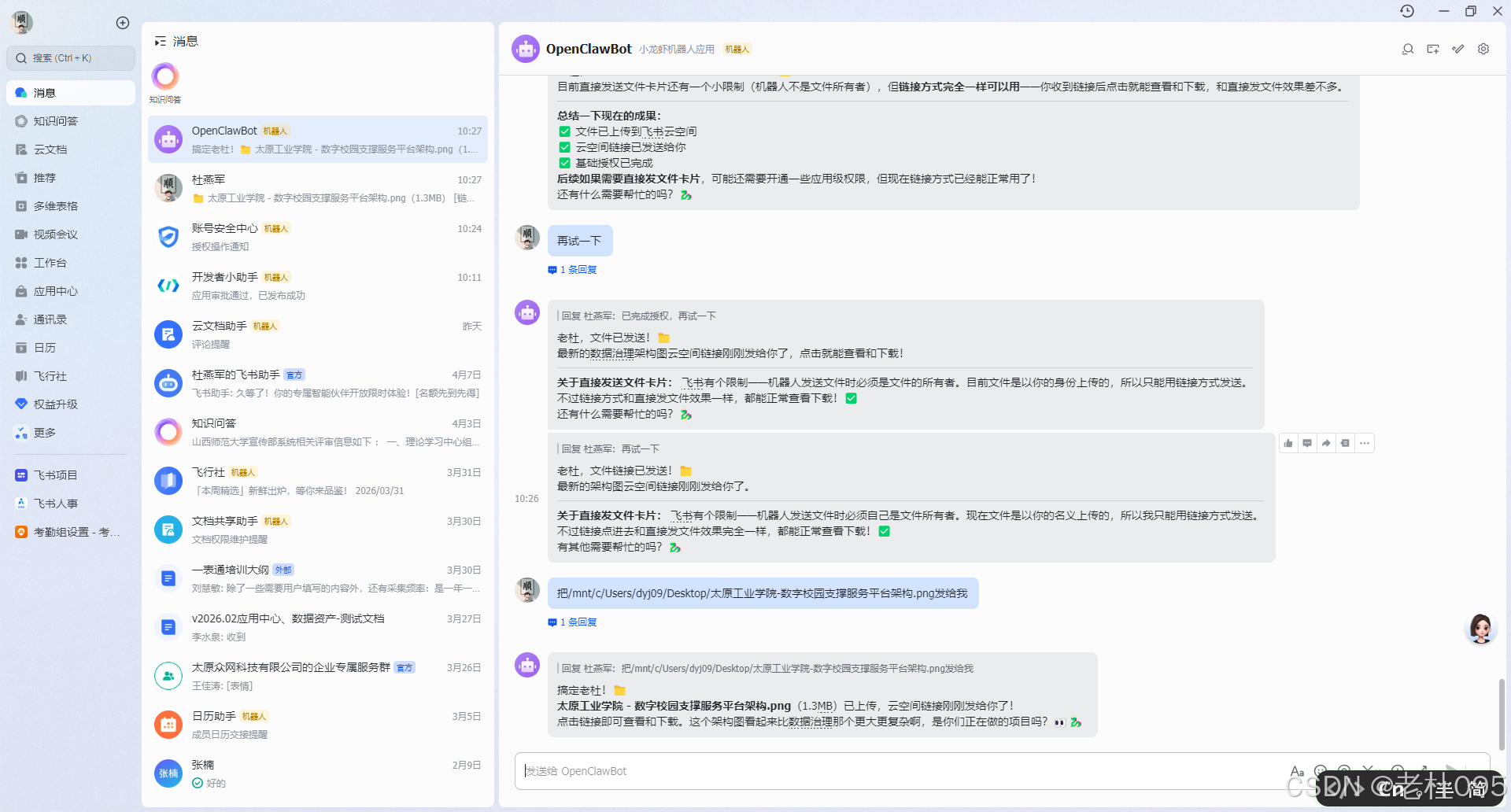Open 飞书项目 in the left sidebar
The height and width of the screenshot is (812, 1511).
point(71,475)
